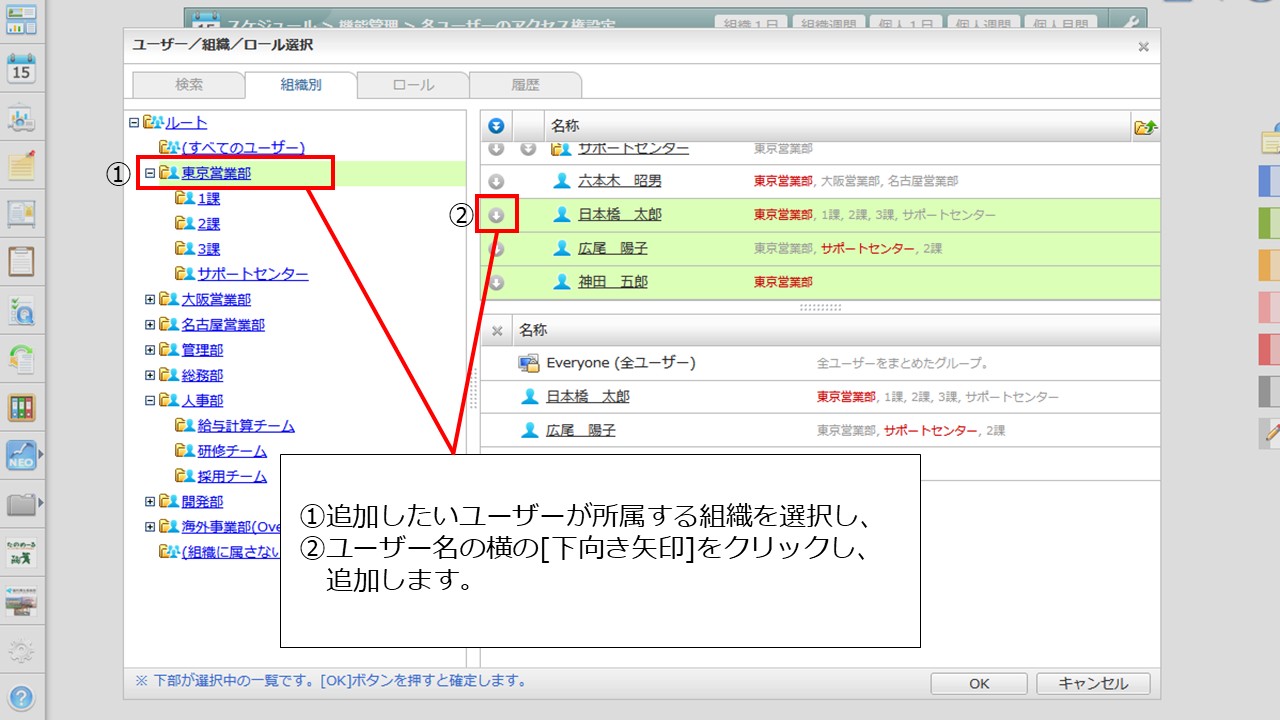
Task: Click the down arrow beside 日本橋 太郎
Action: tap(496, 215)
